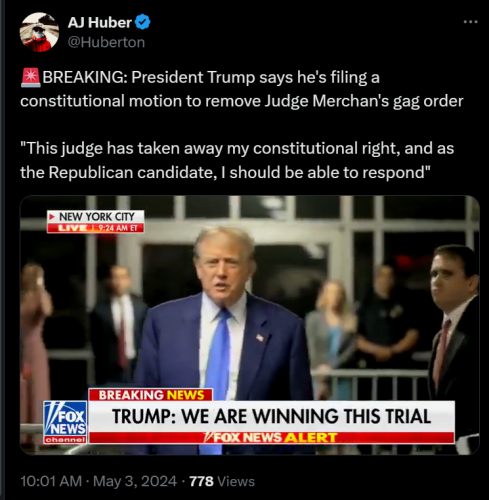
Task: Click the red siren emoji
Action: coord(31,77)
